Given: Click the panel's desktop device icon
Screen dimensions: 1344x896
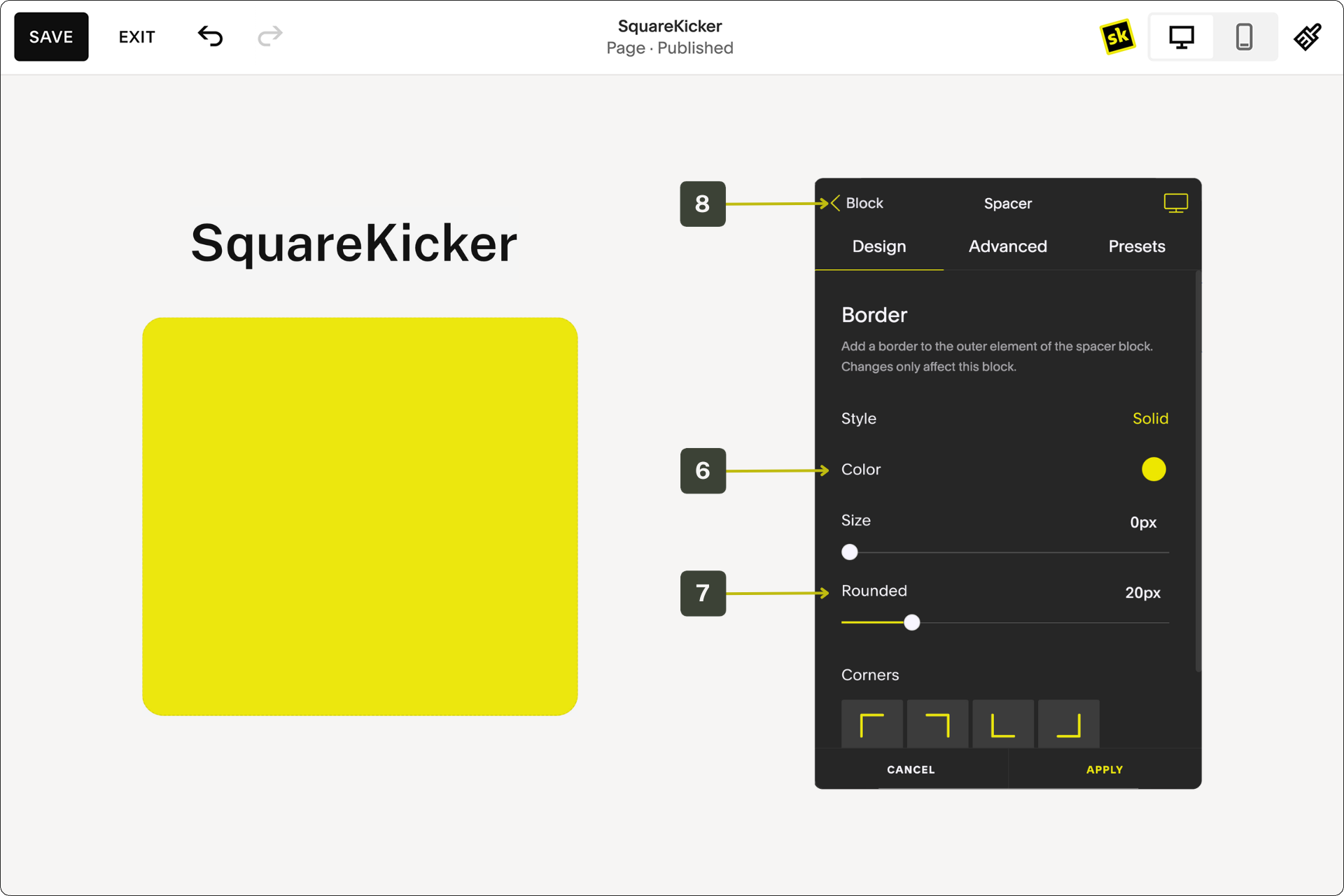Looking at the screenshot, I should point(1176,203).
